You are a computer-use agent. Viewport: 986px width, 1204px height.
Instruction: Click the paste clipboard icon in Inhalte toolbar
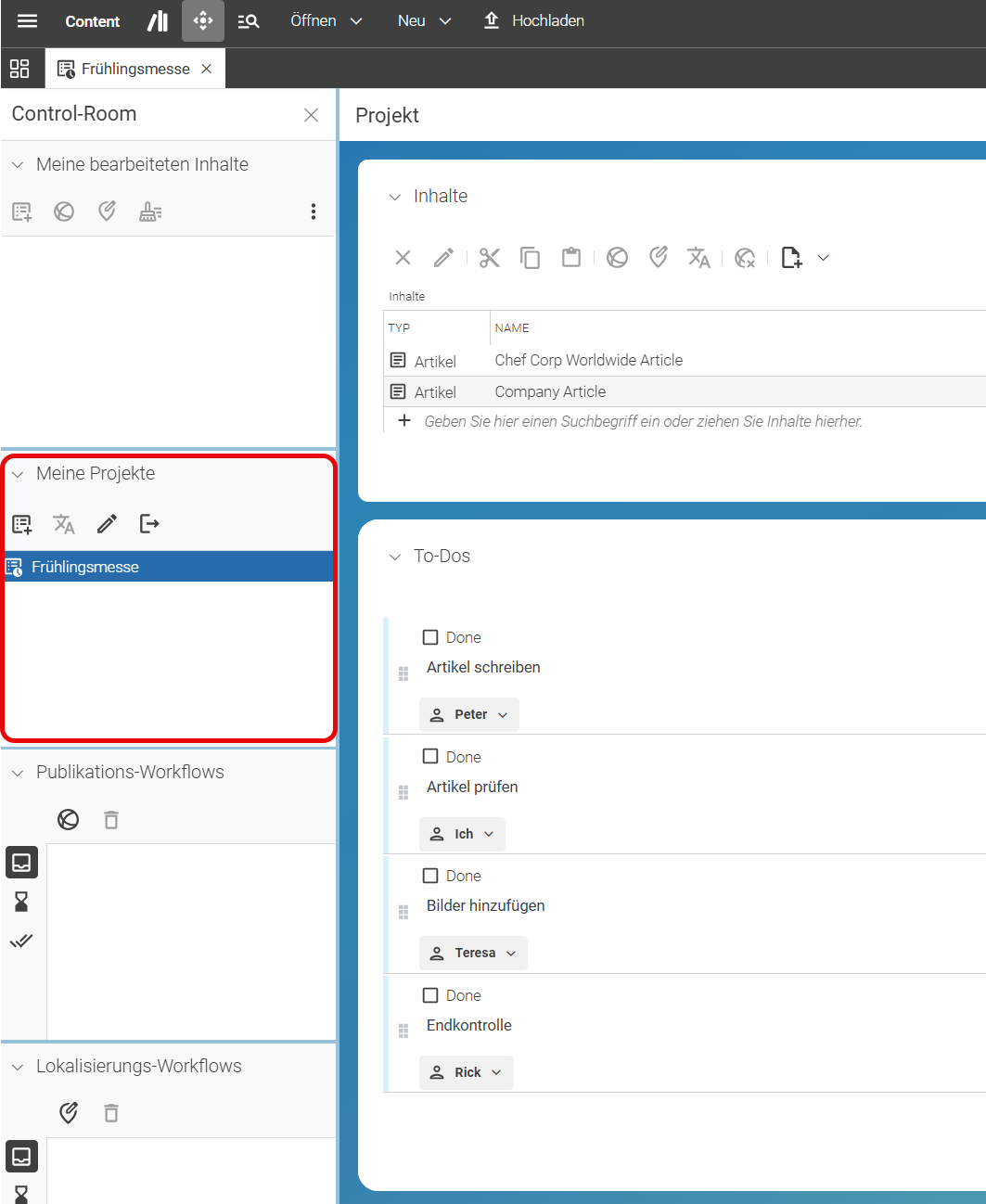(x=571, y=258)
